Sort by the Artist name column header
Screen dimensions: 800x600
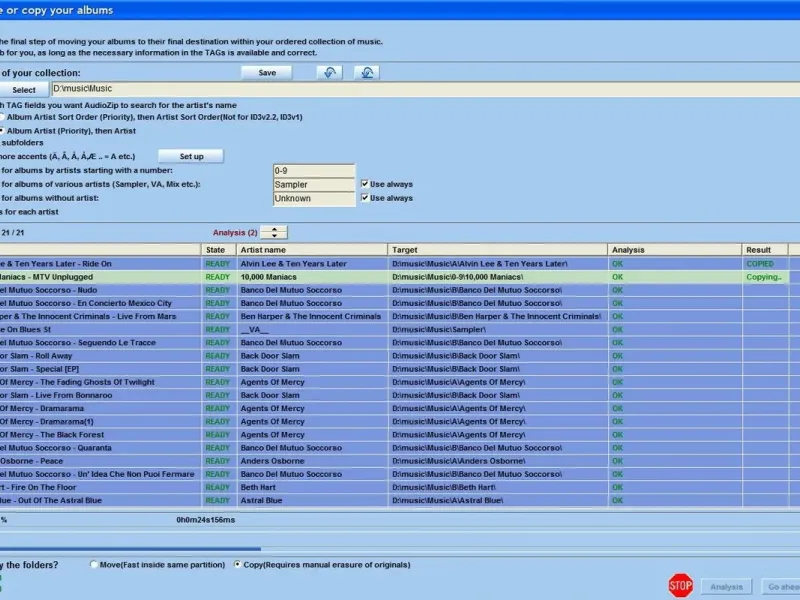coord(311,249)
